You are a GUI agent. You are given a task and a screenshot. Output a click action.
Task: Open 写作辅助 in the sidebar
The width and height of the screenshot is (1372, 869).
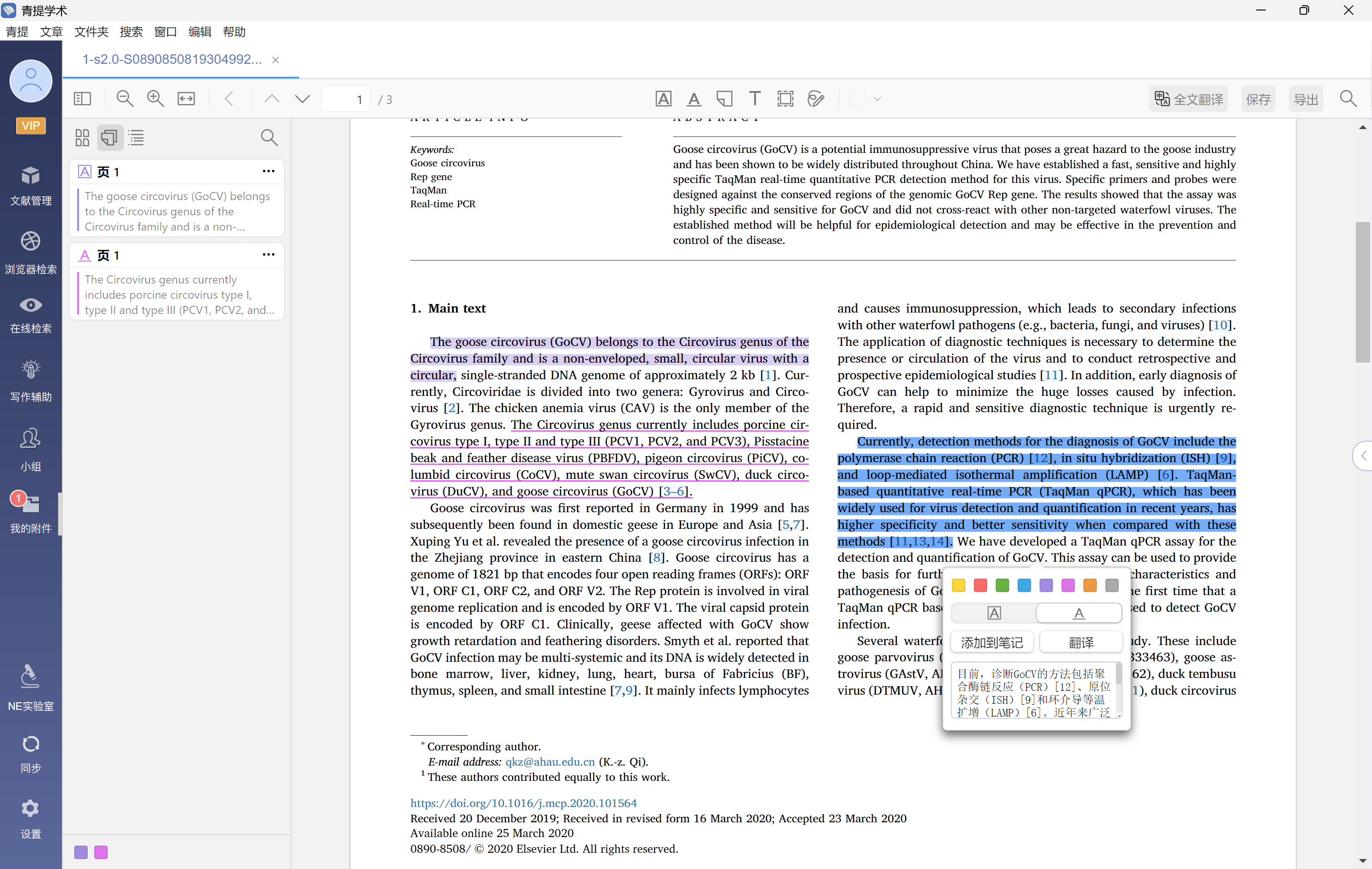[31, 381]
